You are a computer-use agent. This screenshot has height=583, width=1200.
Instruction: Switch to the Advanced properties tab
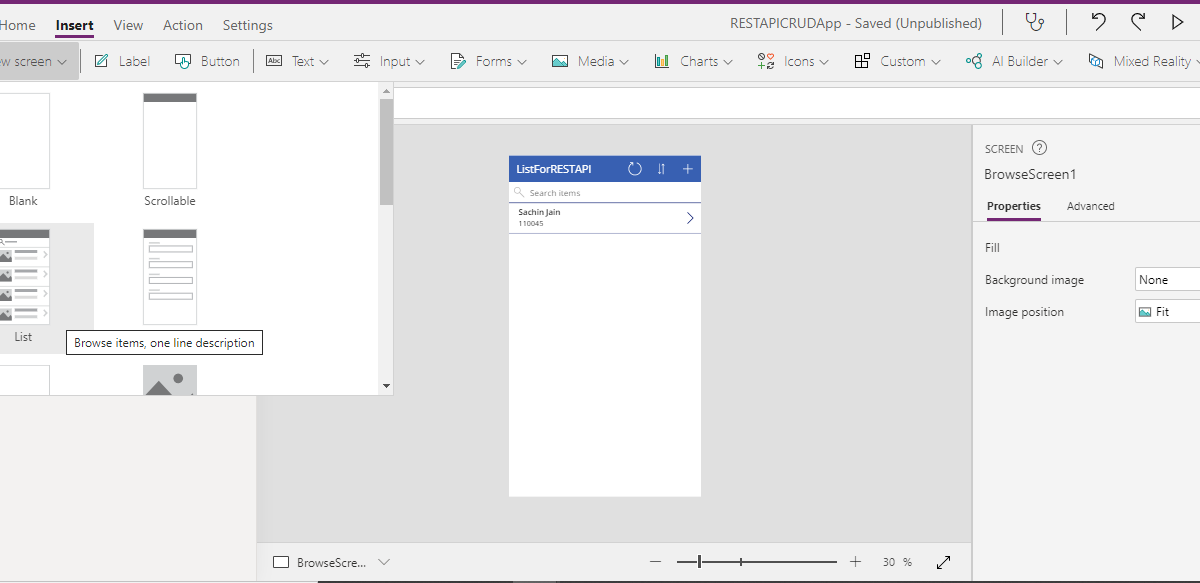coord(1090,206)
